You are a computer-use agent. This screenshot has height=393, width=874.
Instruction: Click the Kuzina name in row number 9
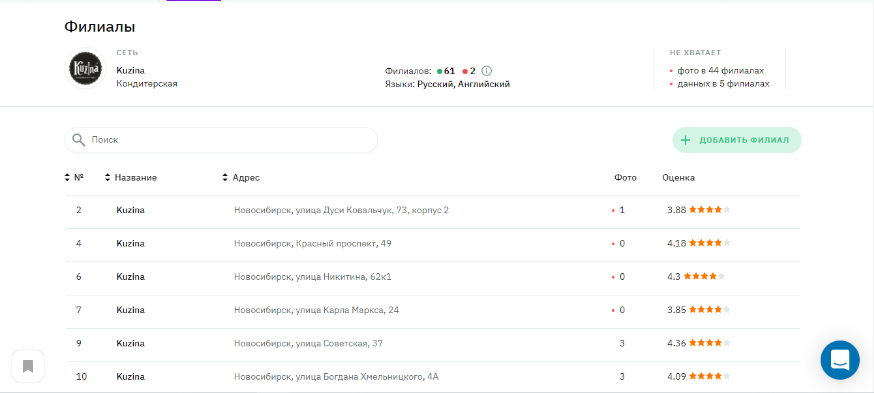tap(130, 343)
